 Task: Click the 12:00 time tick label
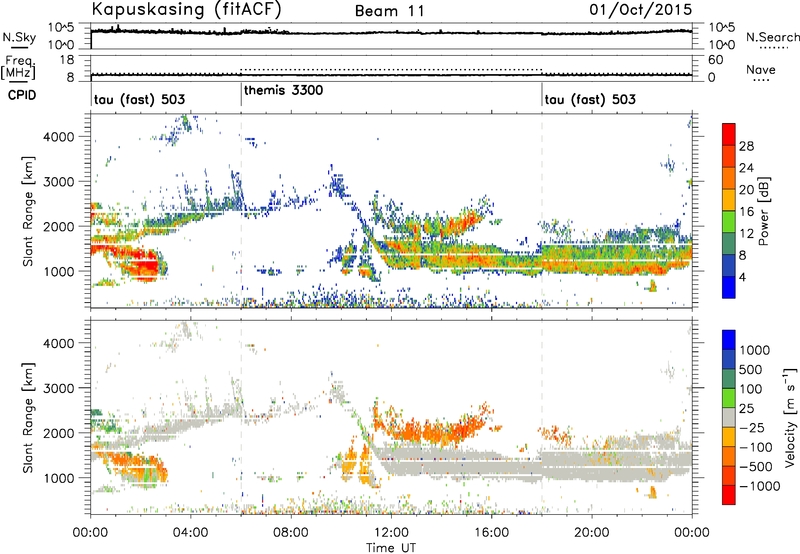(x=391, y=533)
